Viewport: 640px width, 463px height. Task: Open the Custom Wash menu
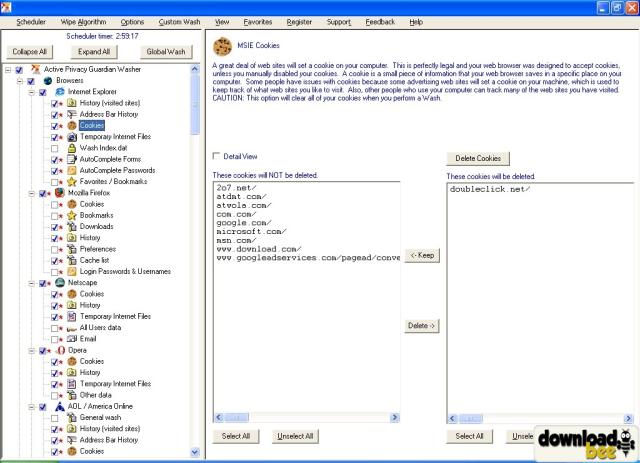click(x=179, y=22)
